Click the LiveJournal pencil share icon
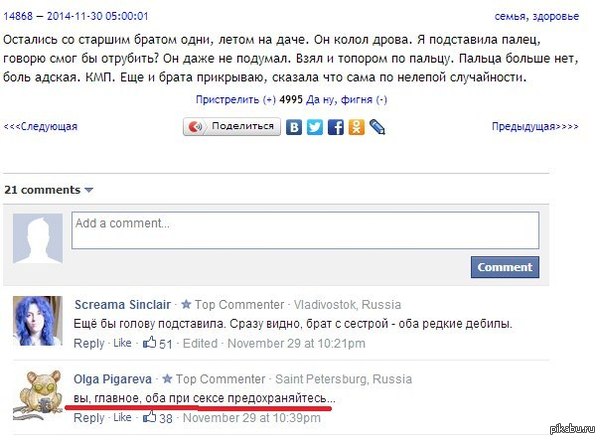The image size is (600, 440). pyautogui.click(x=377, y=127)
